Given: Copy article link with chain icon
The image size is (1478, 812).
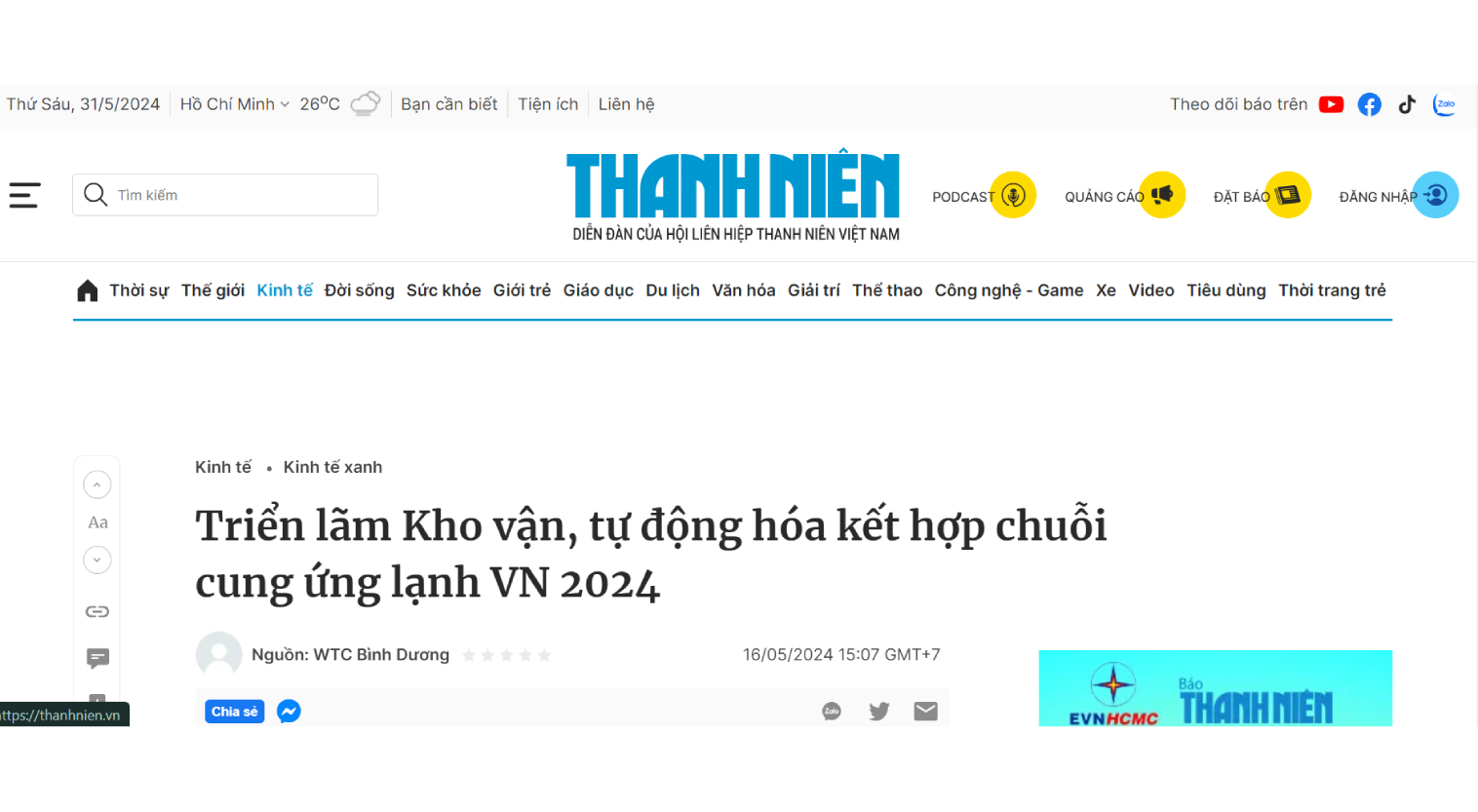Looking at the screenshot, I should 97,611.
